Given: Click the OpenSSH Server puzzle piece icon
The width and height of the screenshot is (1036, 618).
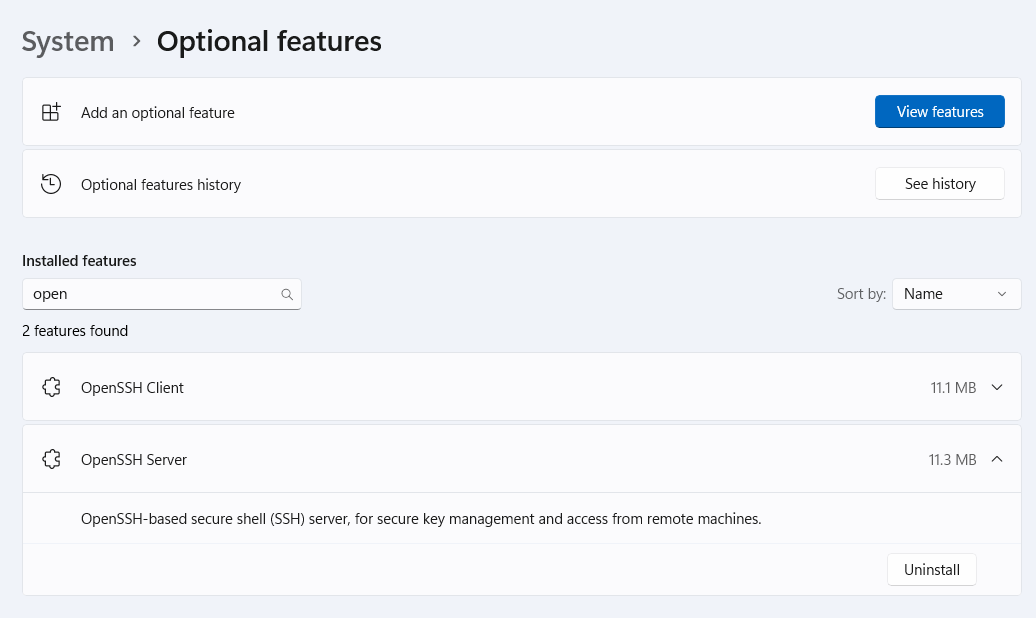Looking at the screenshot, I should point(51,459).
